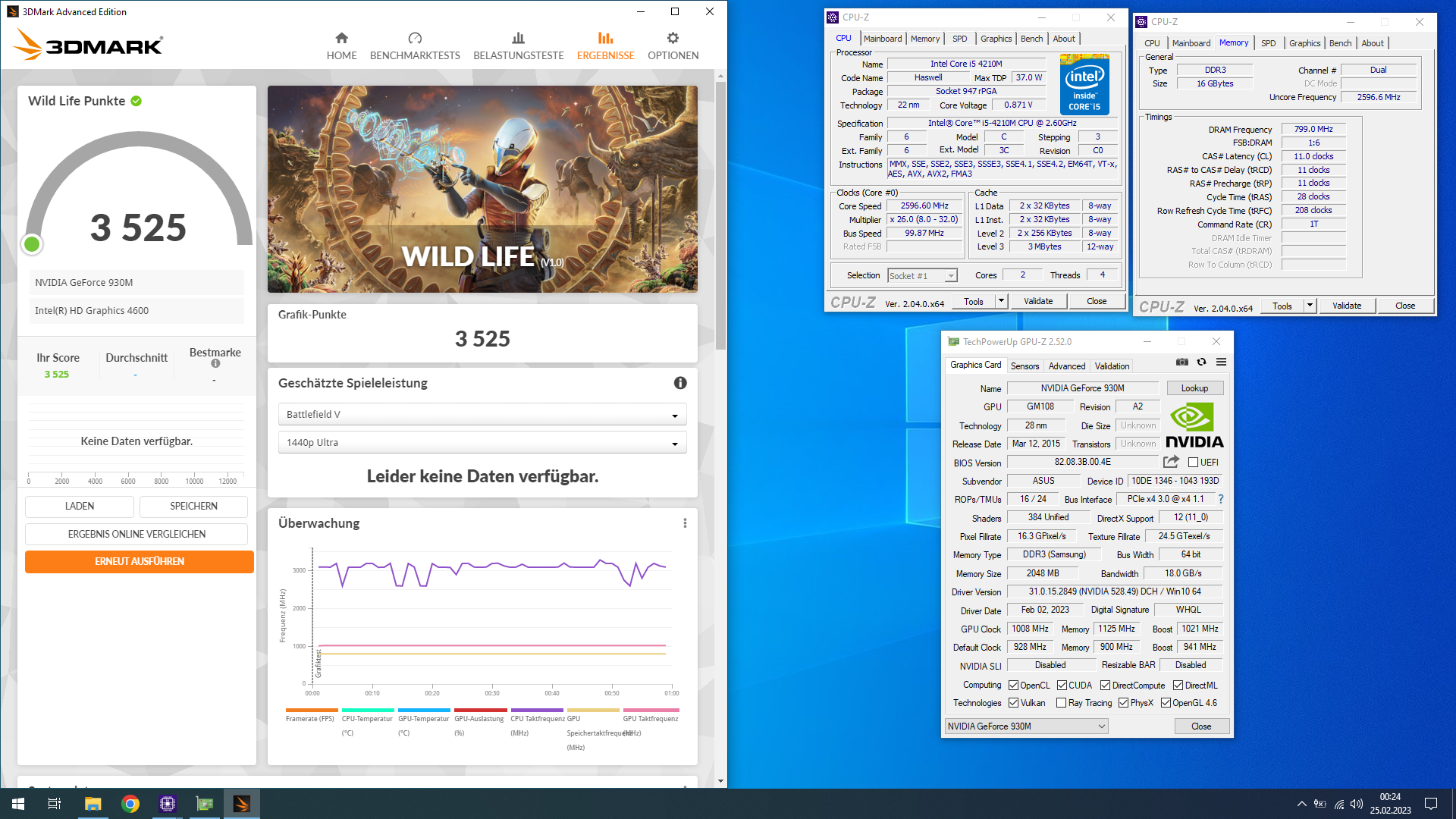Viewport: 1456px width, 819px height.
Task: Click the info icon under Bestmarke
Action: pos(215,363)
